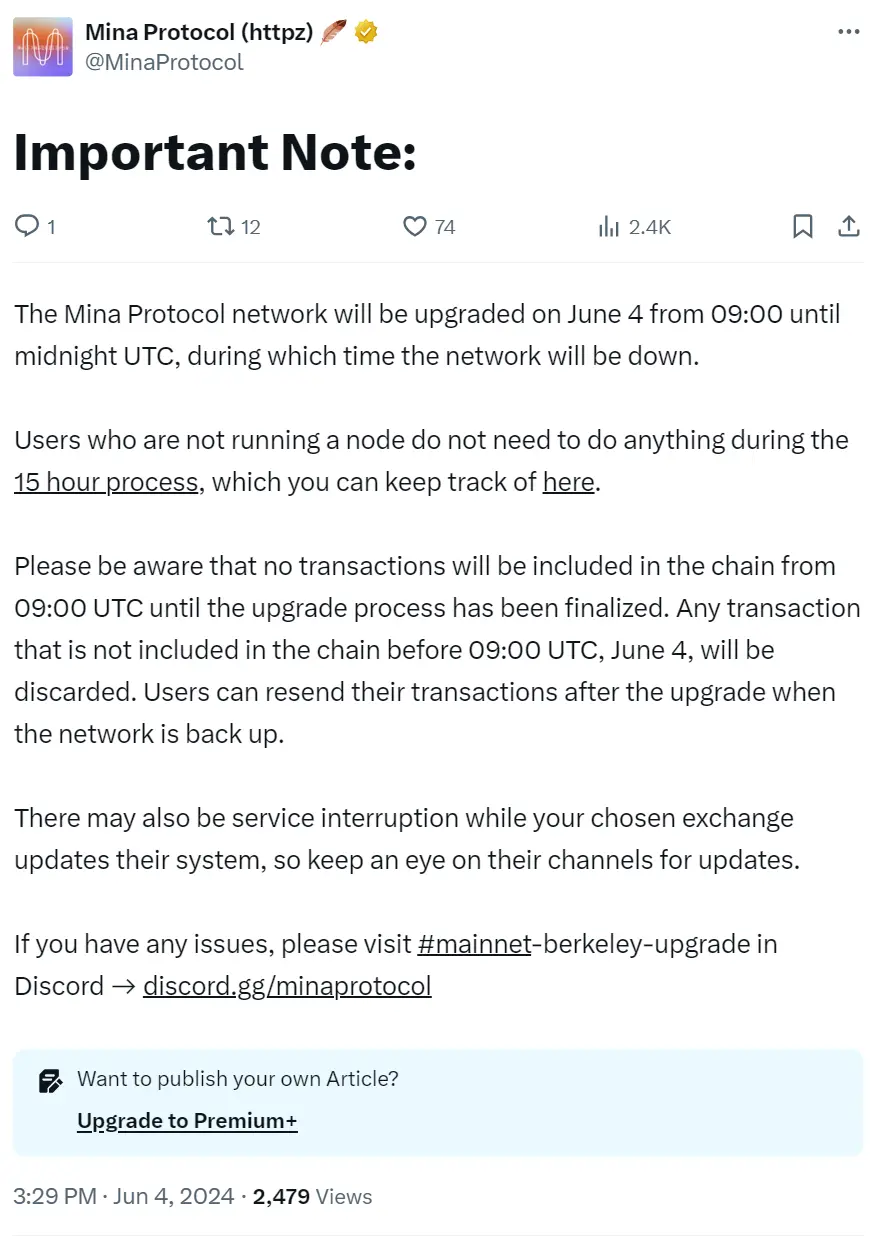Click Upgrade to Premium+ link
Screen dimensions: 872x1253
(187, 1121)
